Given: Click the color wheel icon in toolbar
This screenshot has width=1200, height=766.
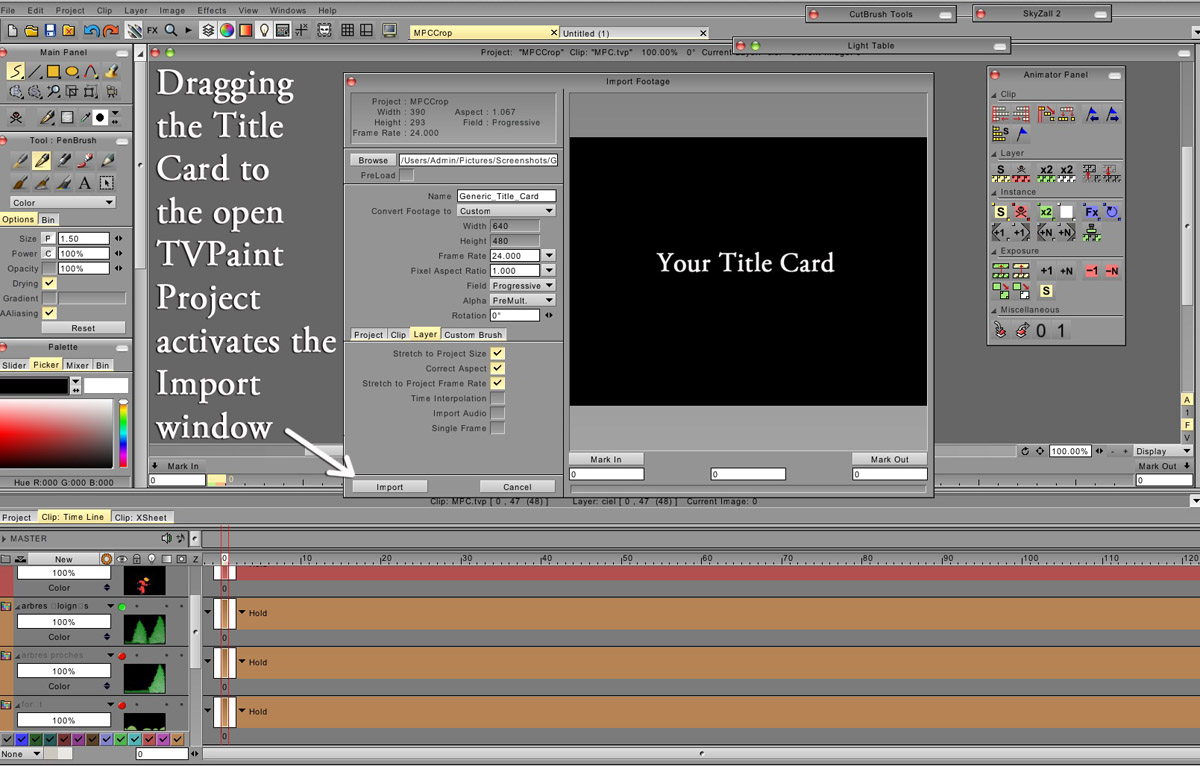Looking at the screenshot, I should pos(226,31).
